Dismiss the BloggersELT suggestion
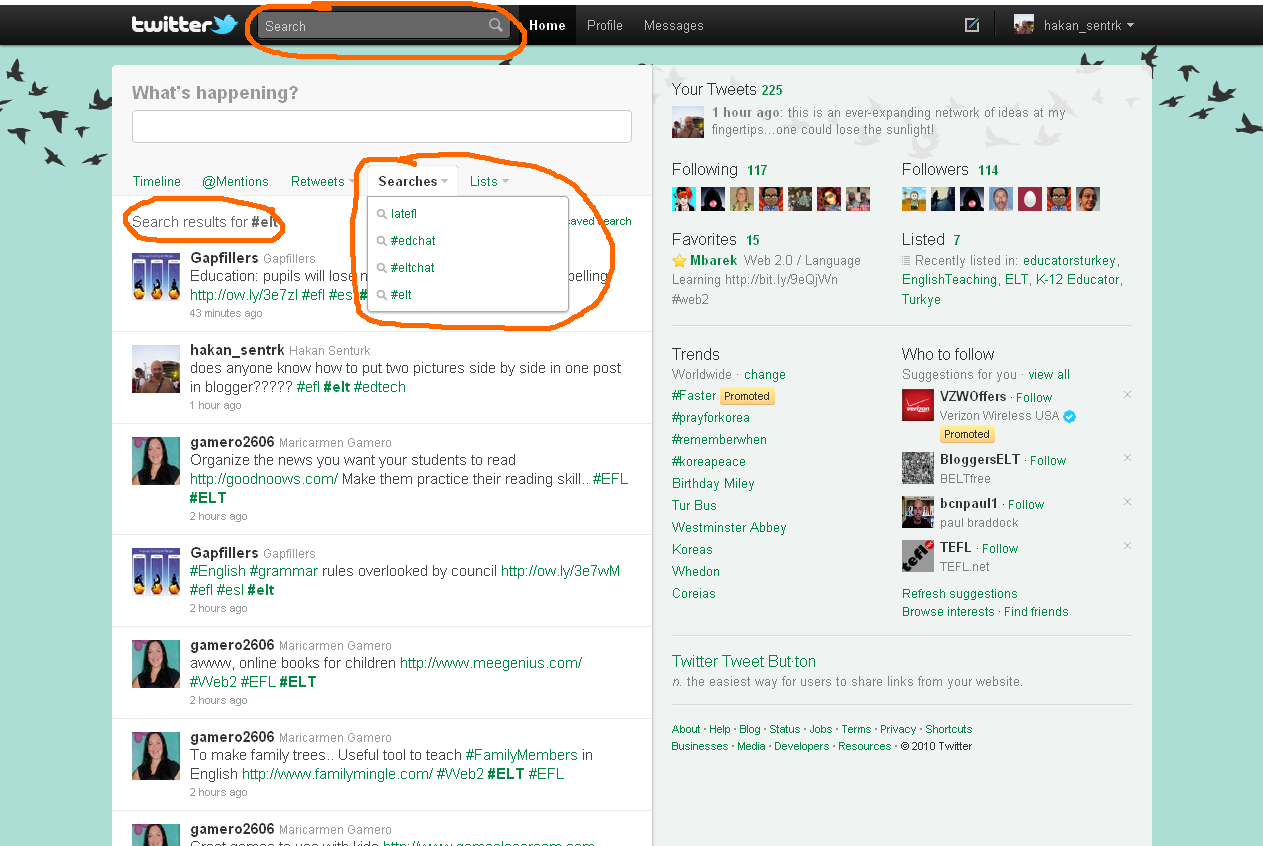The width and height of the screenshot is (1263, 846). point(1127,458)
